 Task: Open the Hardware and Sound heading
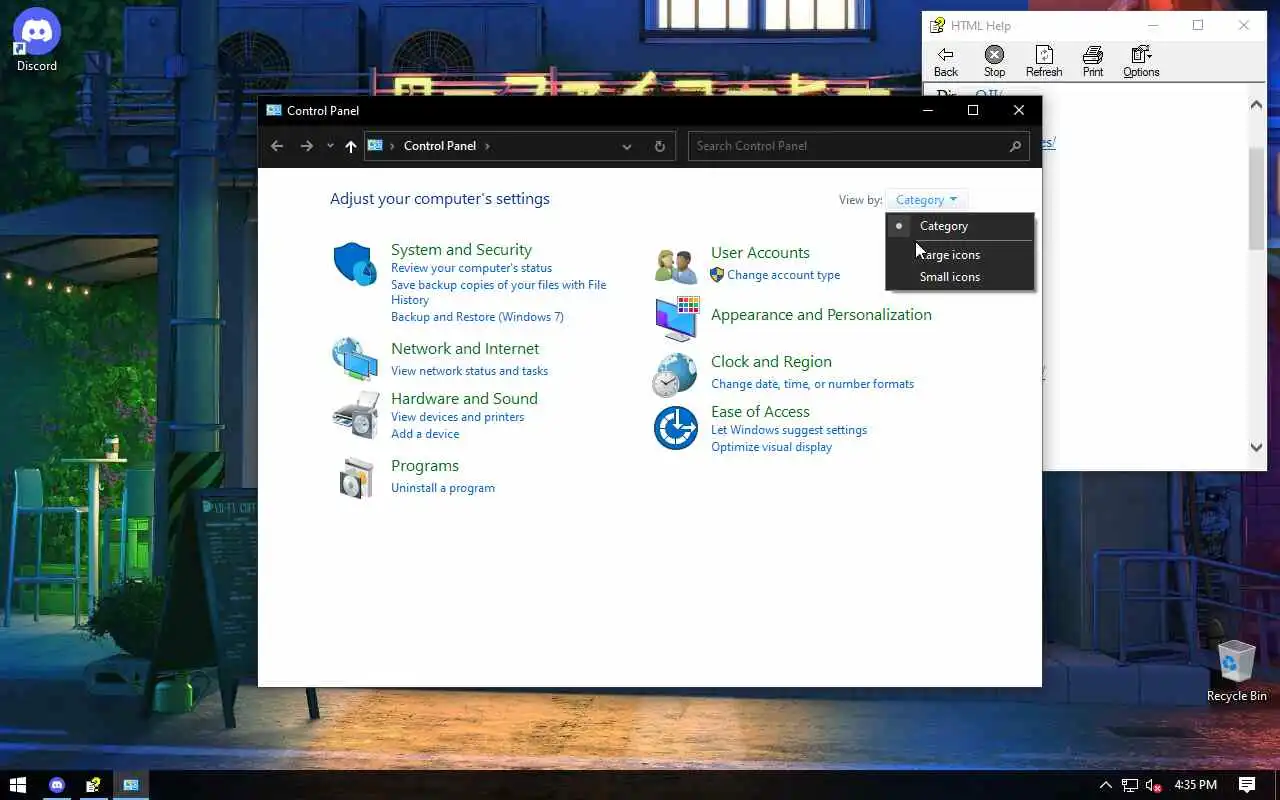point(464,399)
